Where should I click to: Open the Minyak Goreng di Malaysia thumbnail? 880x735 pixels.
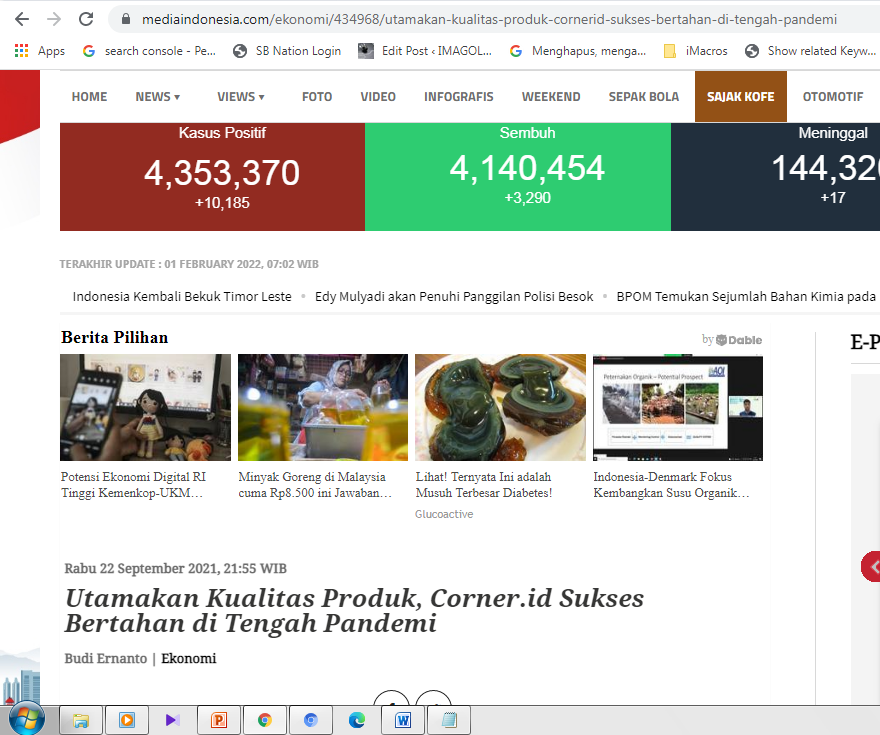(x=322, y=407)
